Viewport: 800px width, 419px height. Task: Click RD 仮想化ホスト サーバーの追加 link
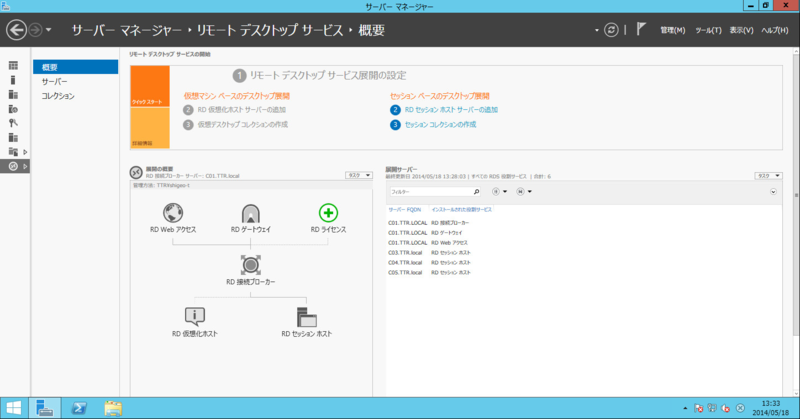point(242,110)
